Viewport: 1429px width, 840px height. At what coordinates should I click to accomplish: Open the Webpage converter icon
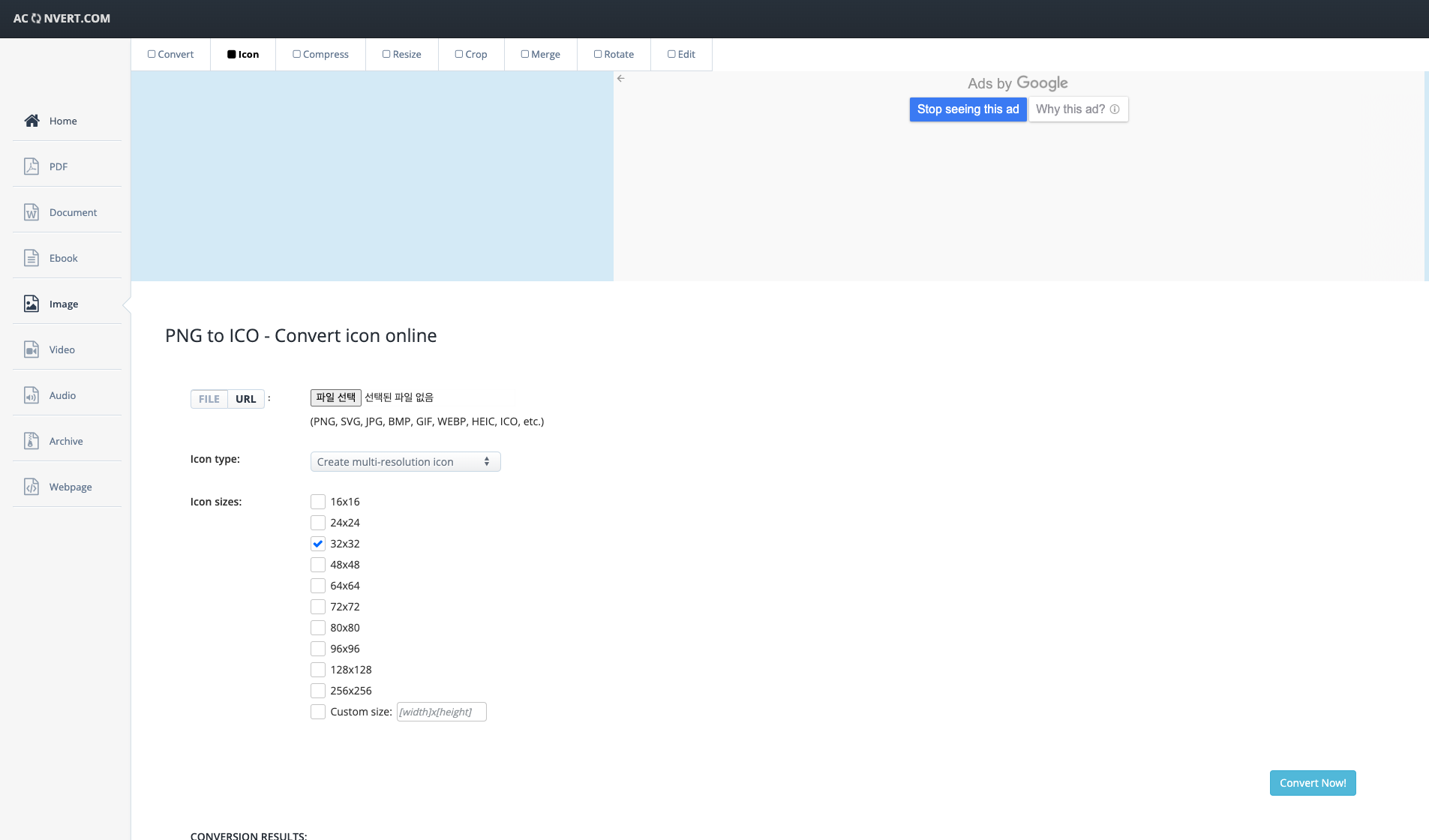point(32,487)
